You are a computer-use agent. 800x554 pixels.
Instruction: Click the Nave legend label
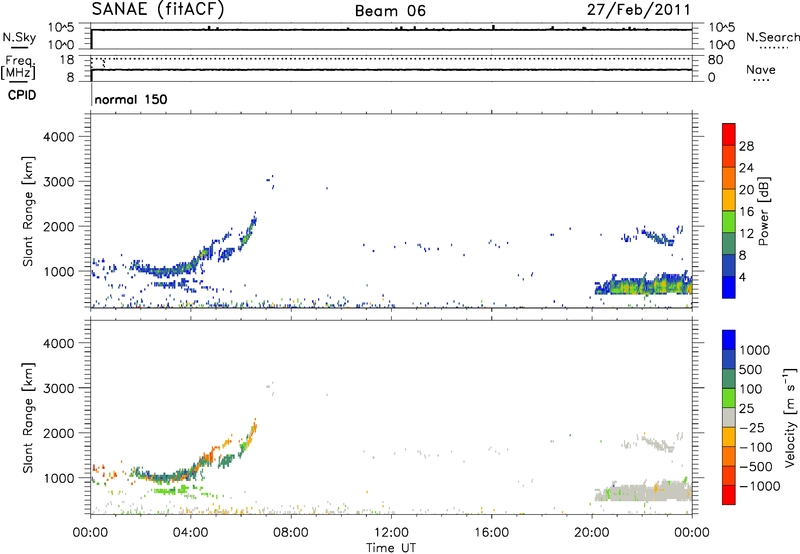coord(760,70)
